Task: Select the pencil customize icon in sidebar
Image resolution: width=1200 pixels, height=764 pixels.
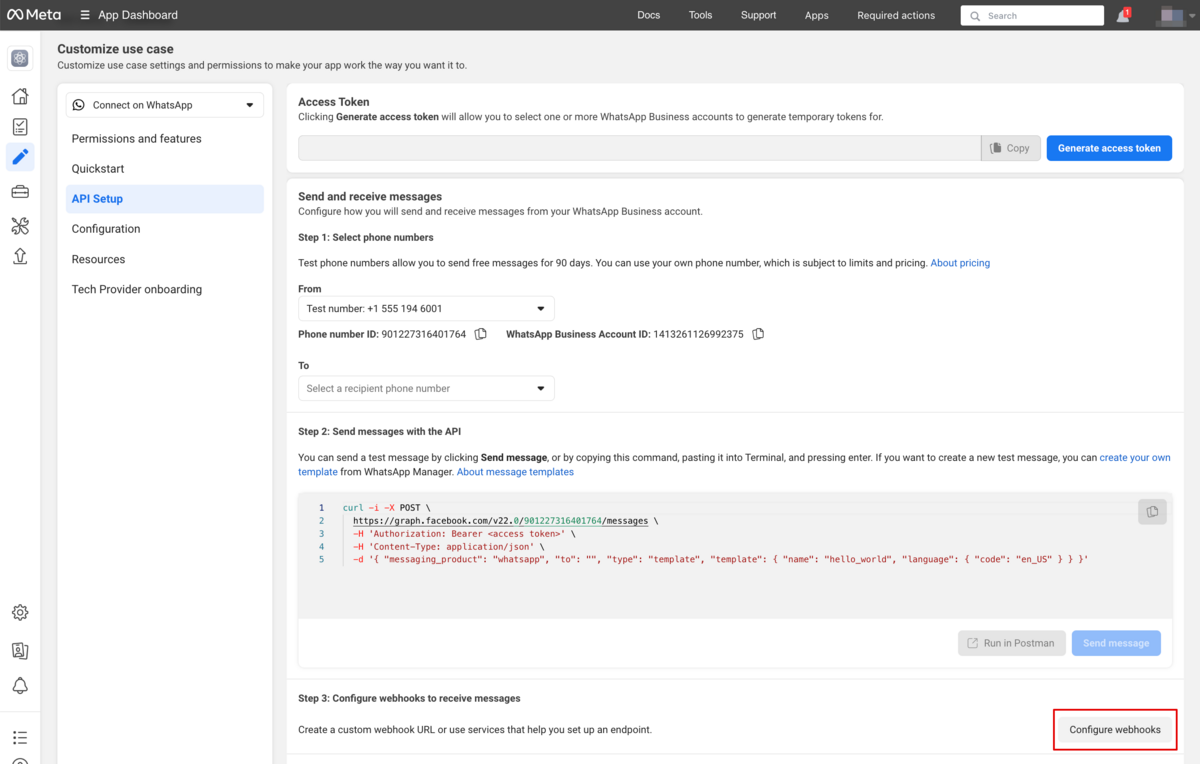Action: pyautogui.click(x=20, y=156)
